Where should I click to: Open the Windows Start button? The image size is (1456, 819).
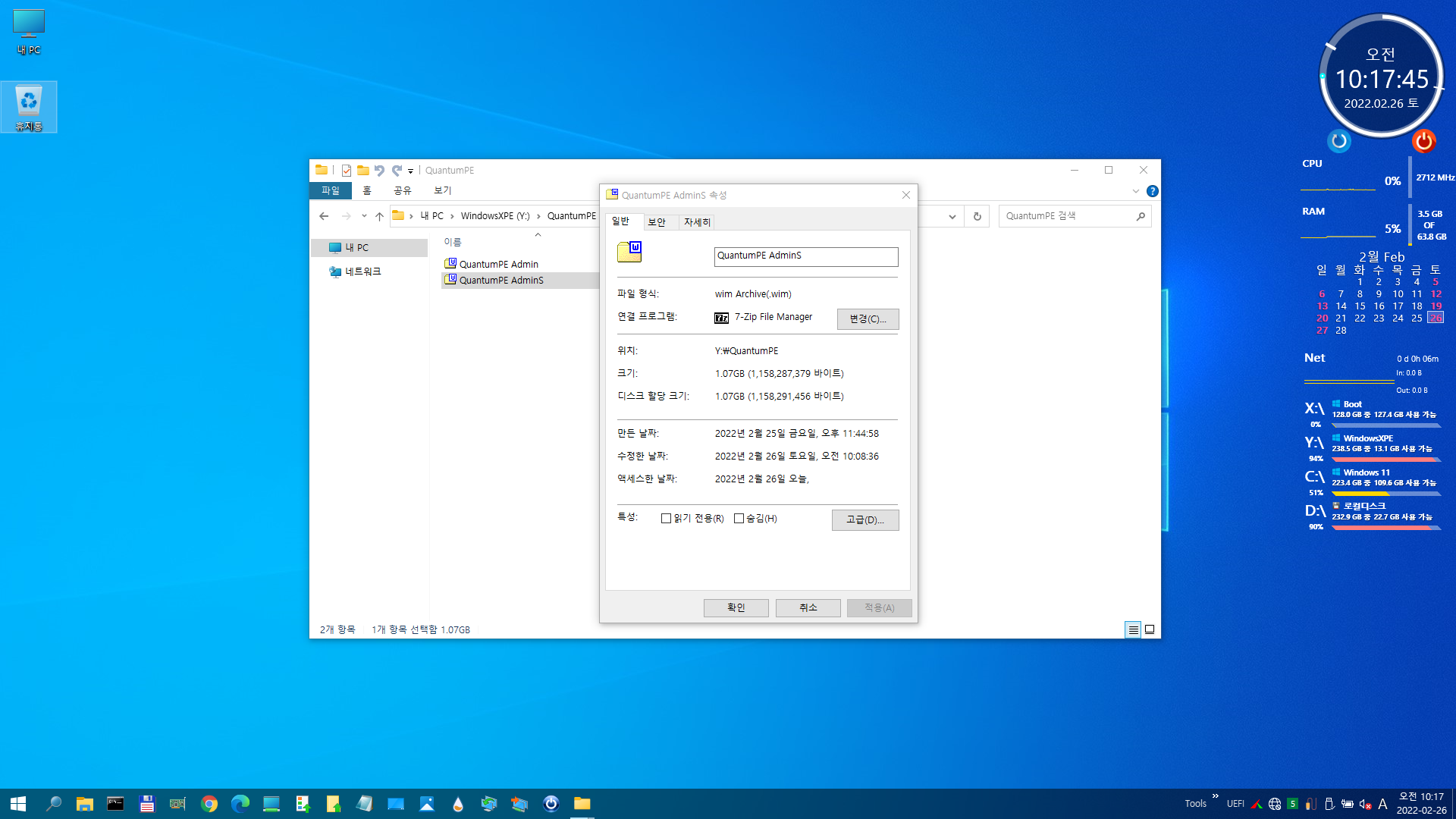click(18, 804)
